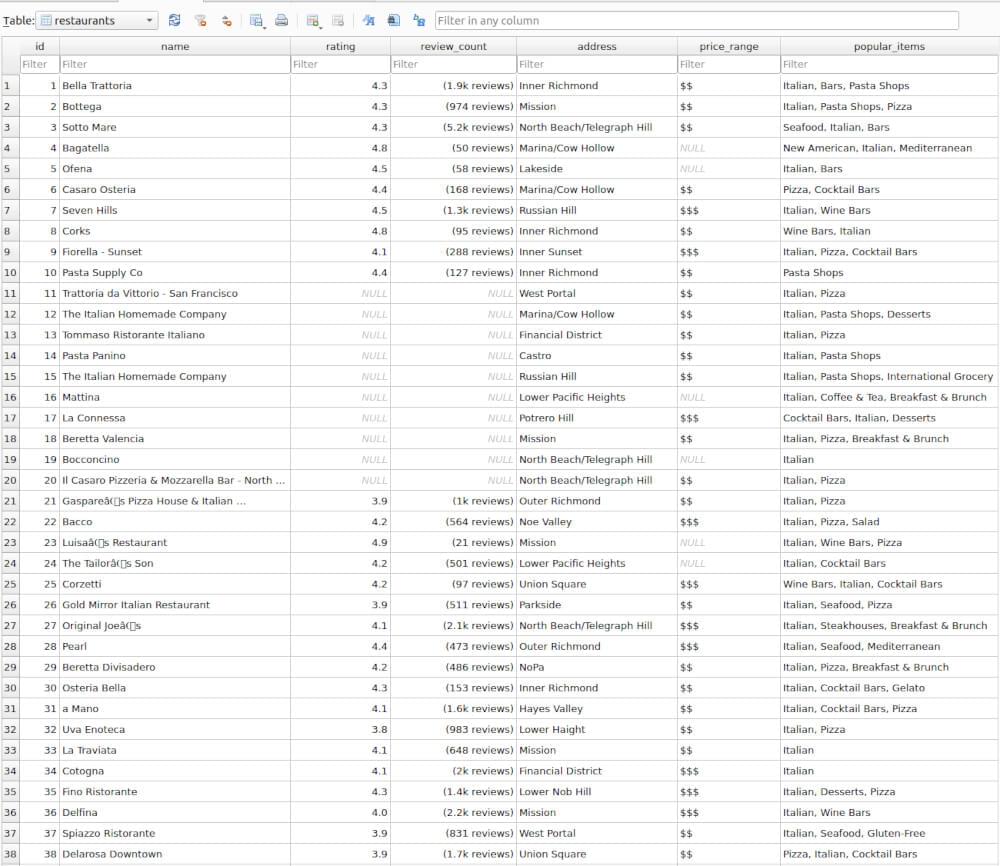Insert a new record into the table
Image resolution: width=1000 pixels, height=866 pixels.
312,20
